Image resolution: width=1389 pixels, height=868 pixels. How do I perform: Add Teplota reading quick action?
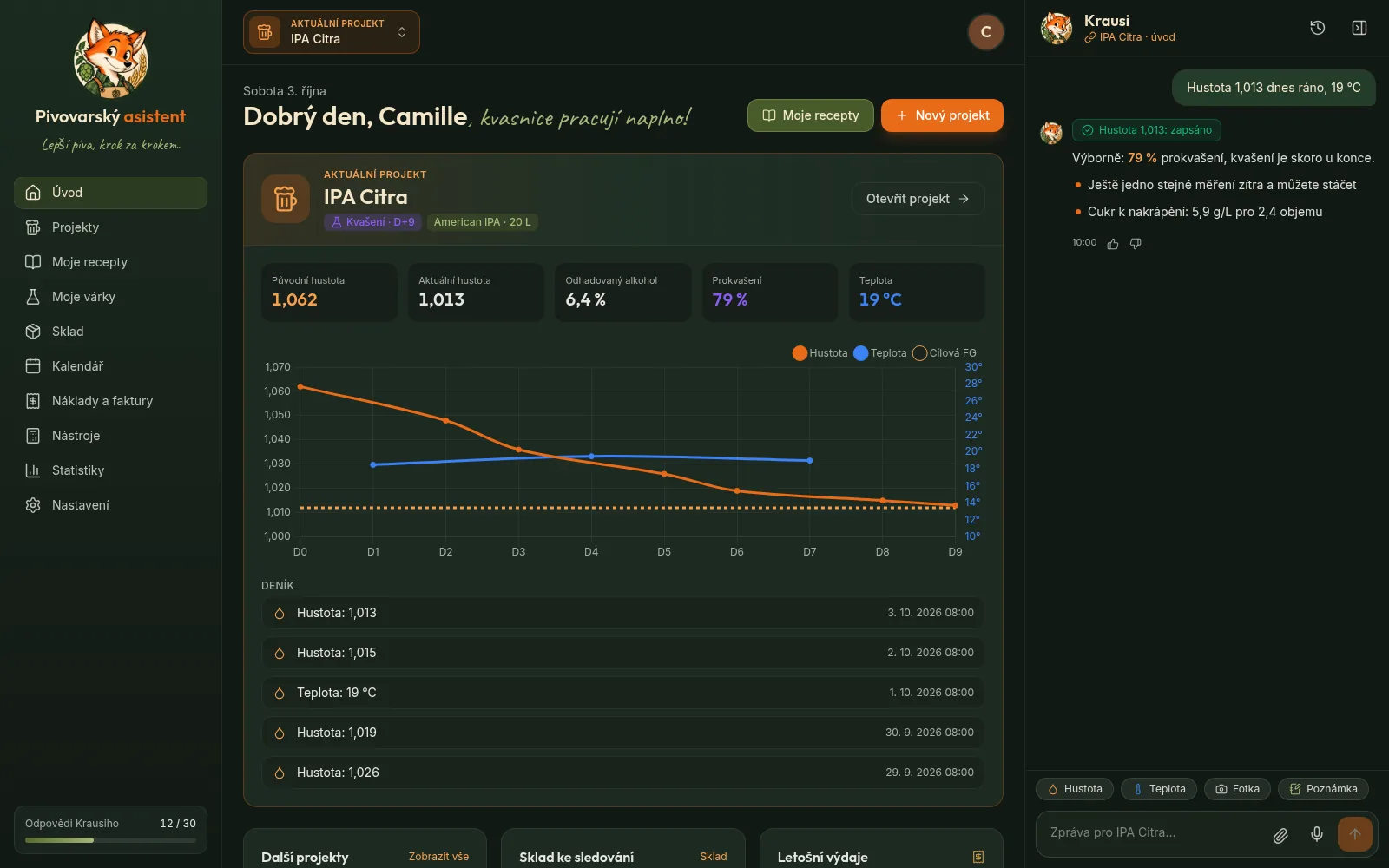point(1159,789)
